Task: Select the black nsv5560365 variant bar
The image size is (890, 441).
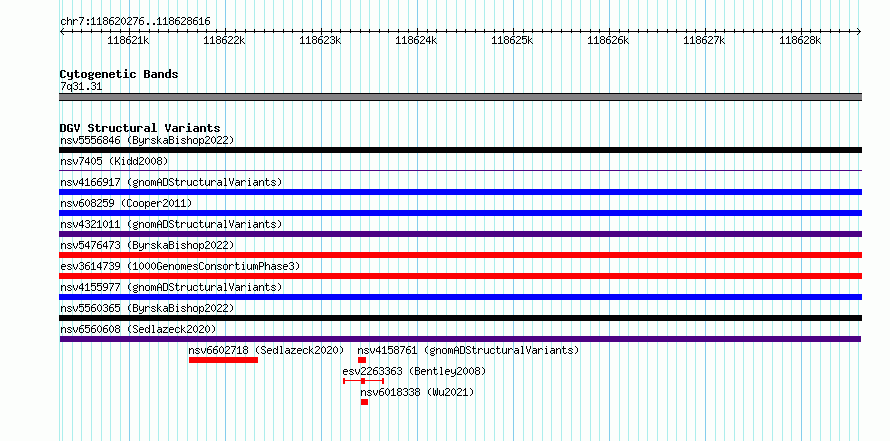Action: tap(461, 318)
